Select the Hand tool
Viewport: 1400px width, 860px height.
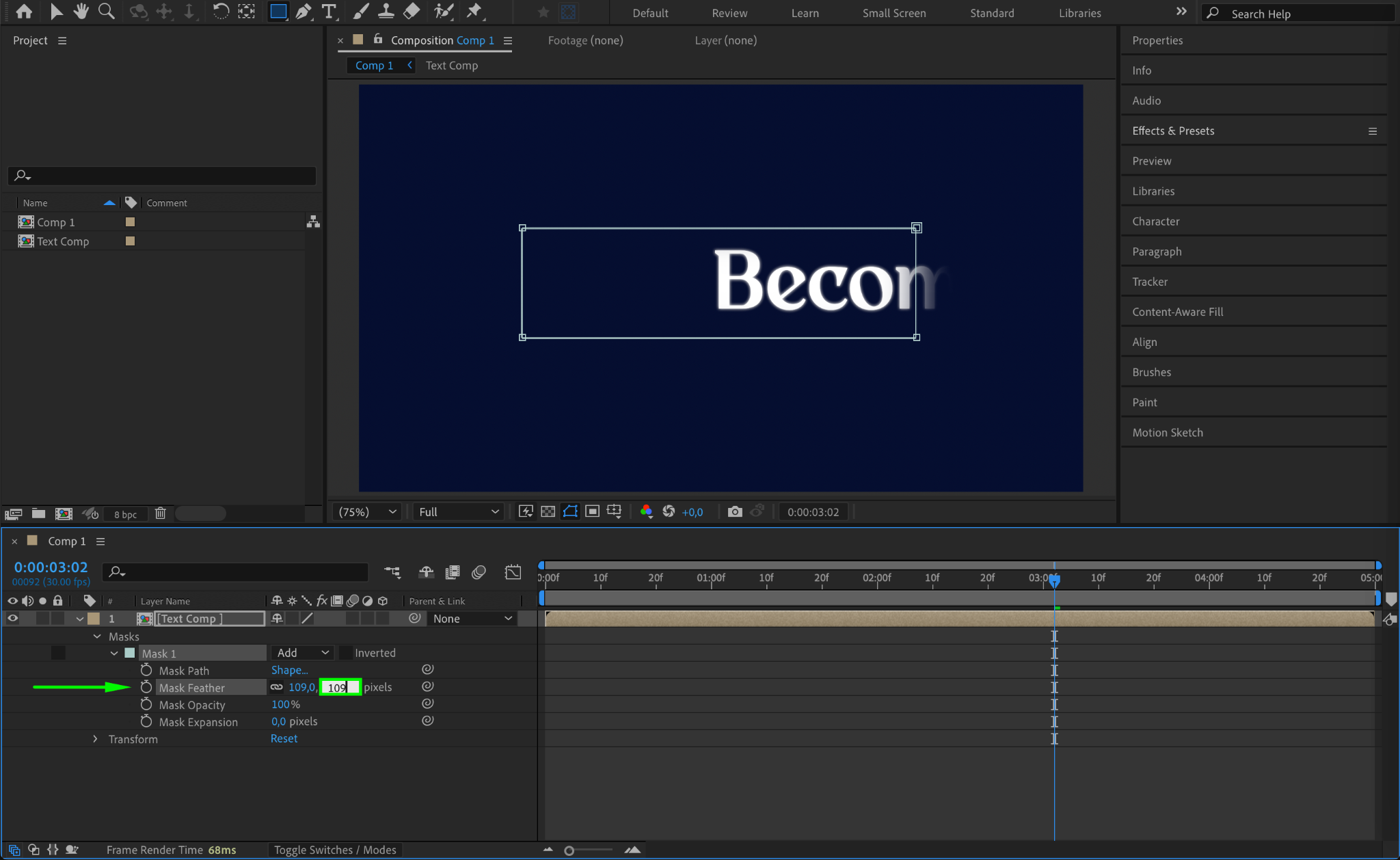[x=81, y=12]
